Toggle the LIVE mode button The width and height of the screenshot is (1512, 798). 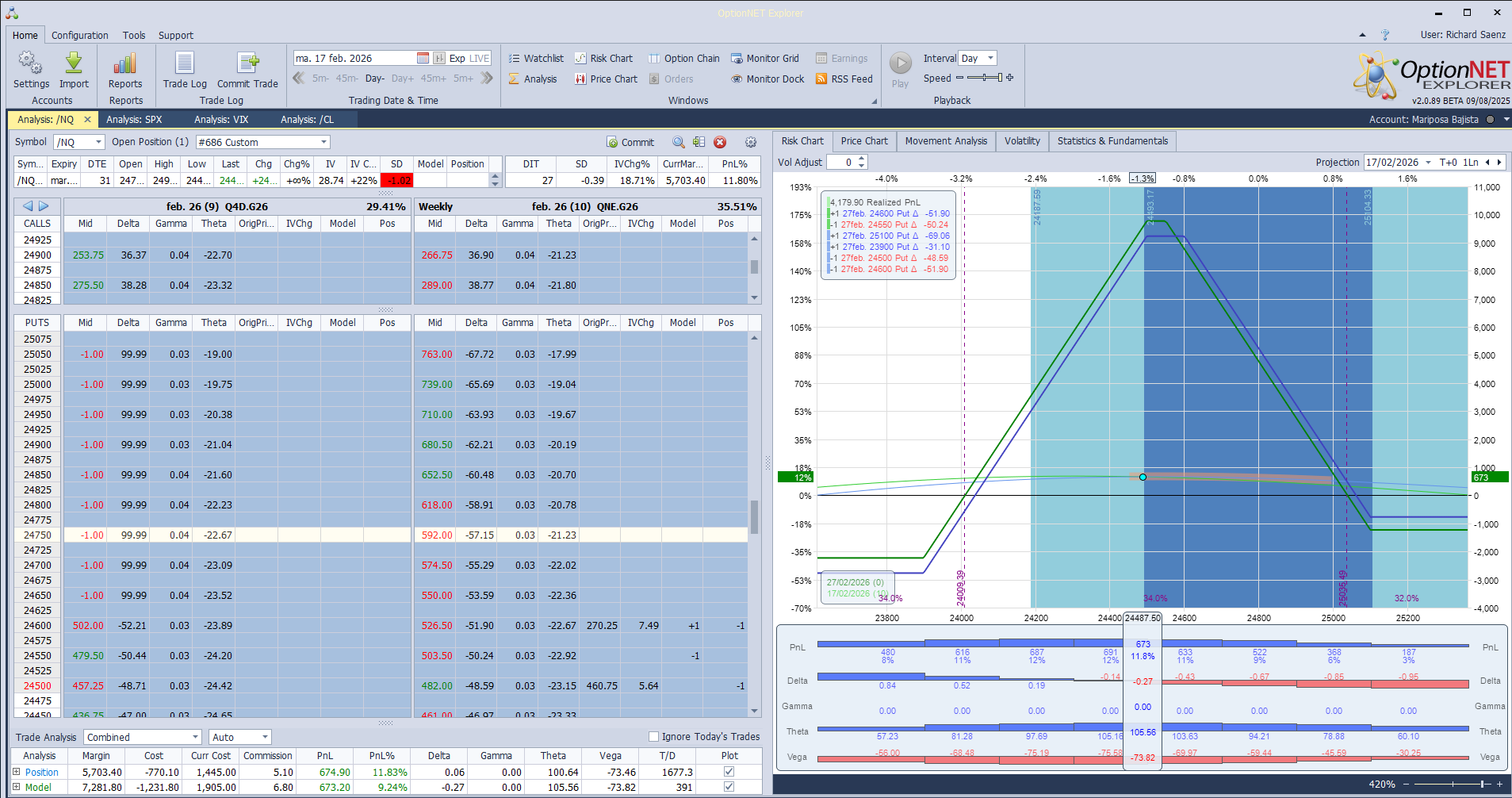480,58
